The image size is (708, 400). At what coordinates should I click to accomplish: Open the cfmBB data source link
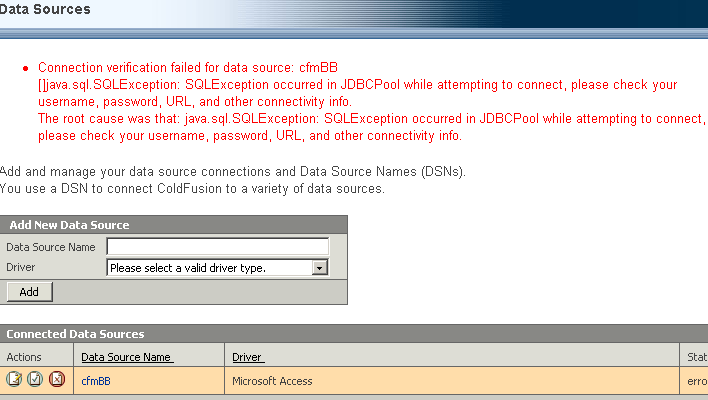(96, 381)
